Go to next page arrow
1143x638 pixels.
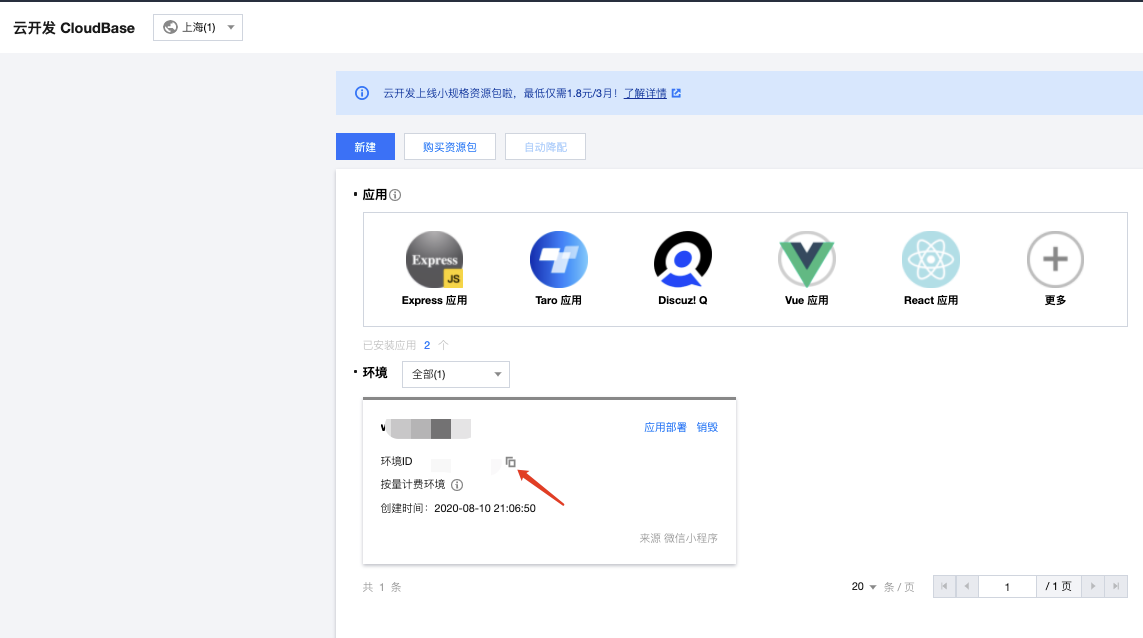pyautogui.click(x=1093, y=586)
